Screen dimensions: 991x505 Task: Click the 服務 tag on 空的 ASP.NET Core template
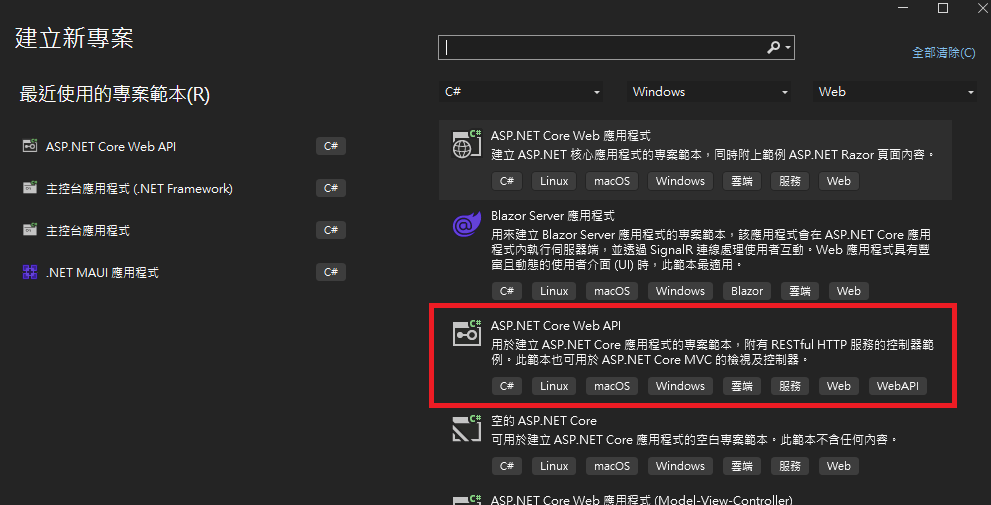[790, 466]
